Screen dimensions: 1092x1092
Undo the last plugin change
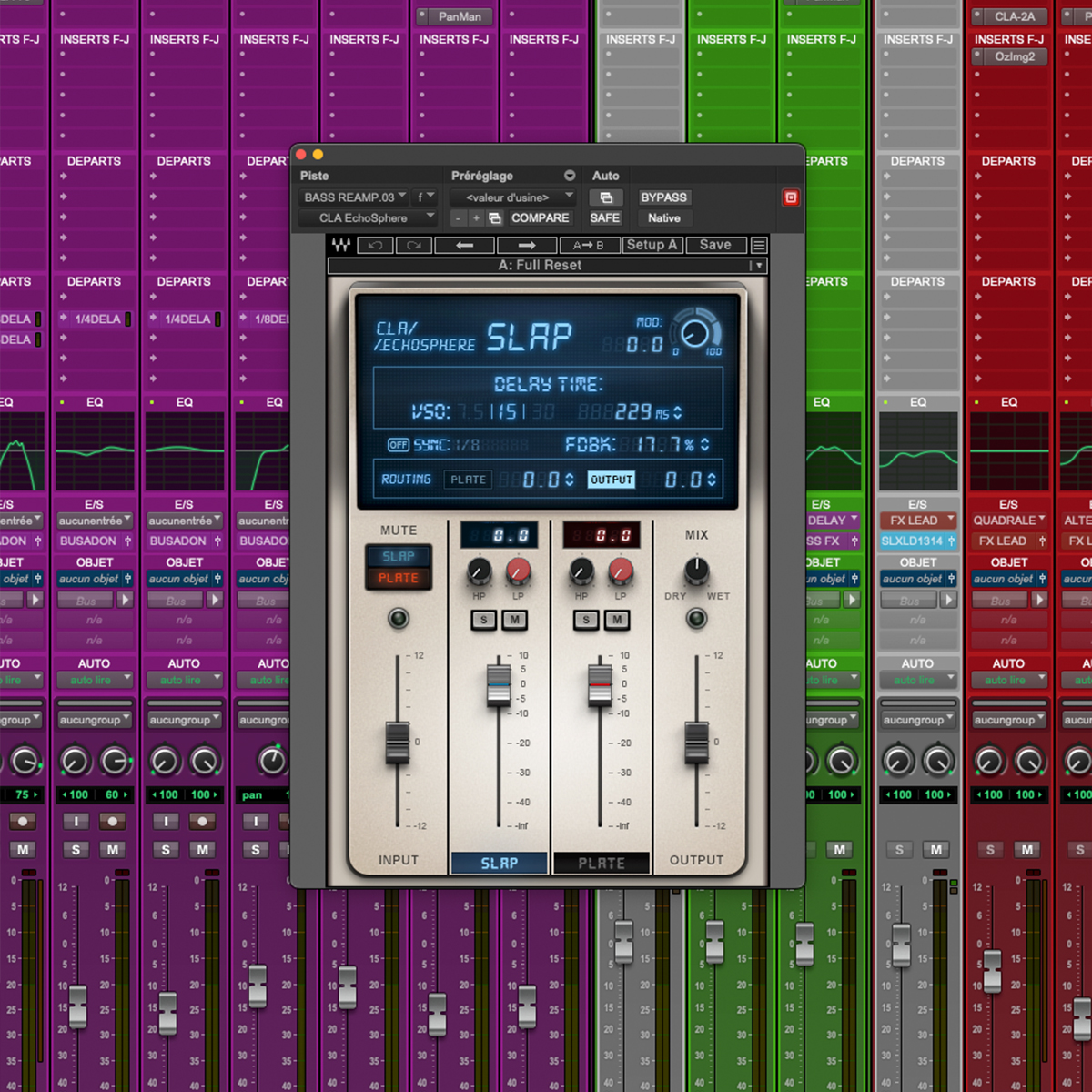[x=375, y=245]
